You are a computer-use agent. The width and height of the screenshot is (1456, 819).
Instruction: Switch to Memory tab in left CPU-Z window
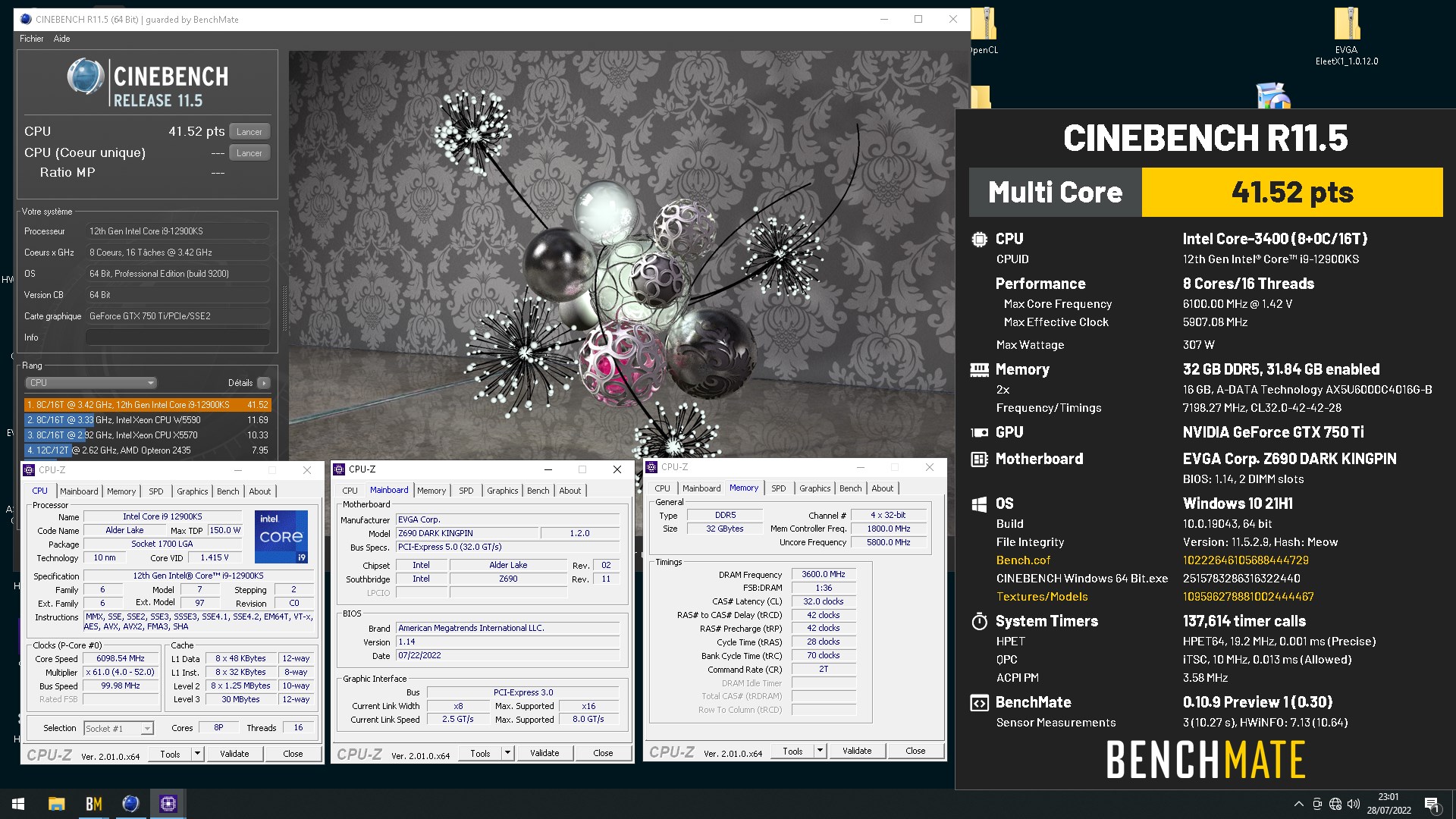[x=121, y=491]
